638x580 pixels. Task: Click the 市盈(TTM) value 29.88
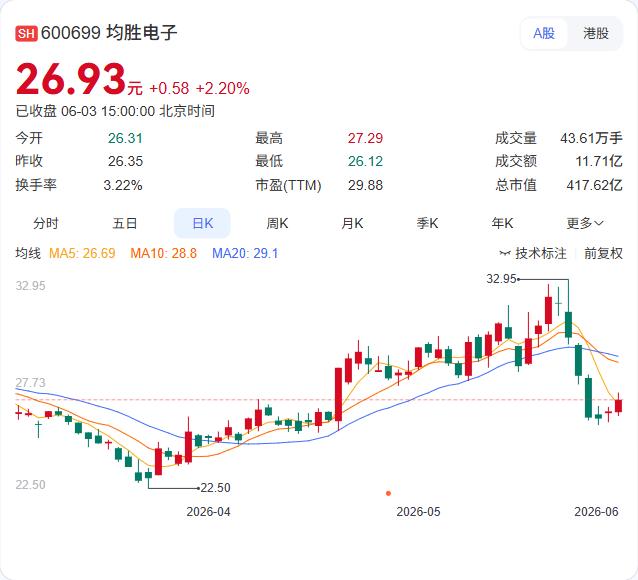tap(365, 185)
